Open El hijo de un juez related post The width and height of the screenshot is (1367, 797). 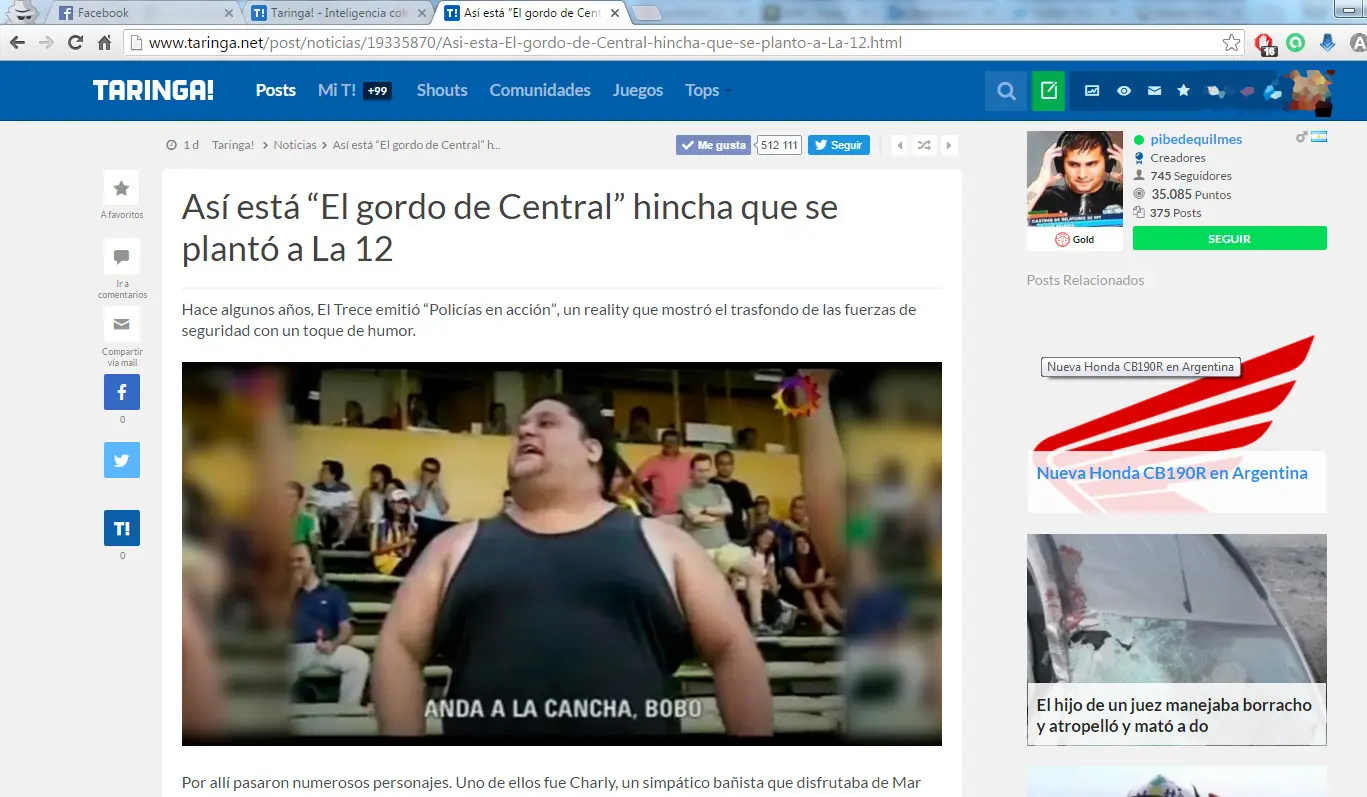pos(1174,715)
